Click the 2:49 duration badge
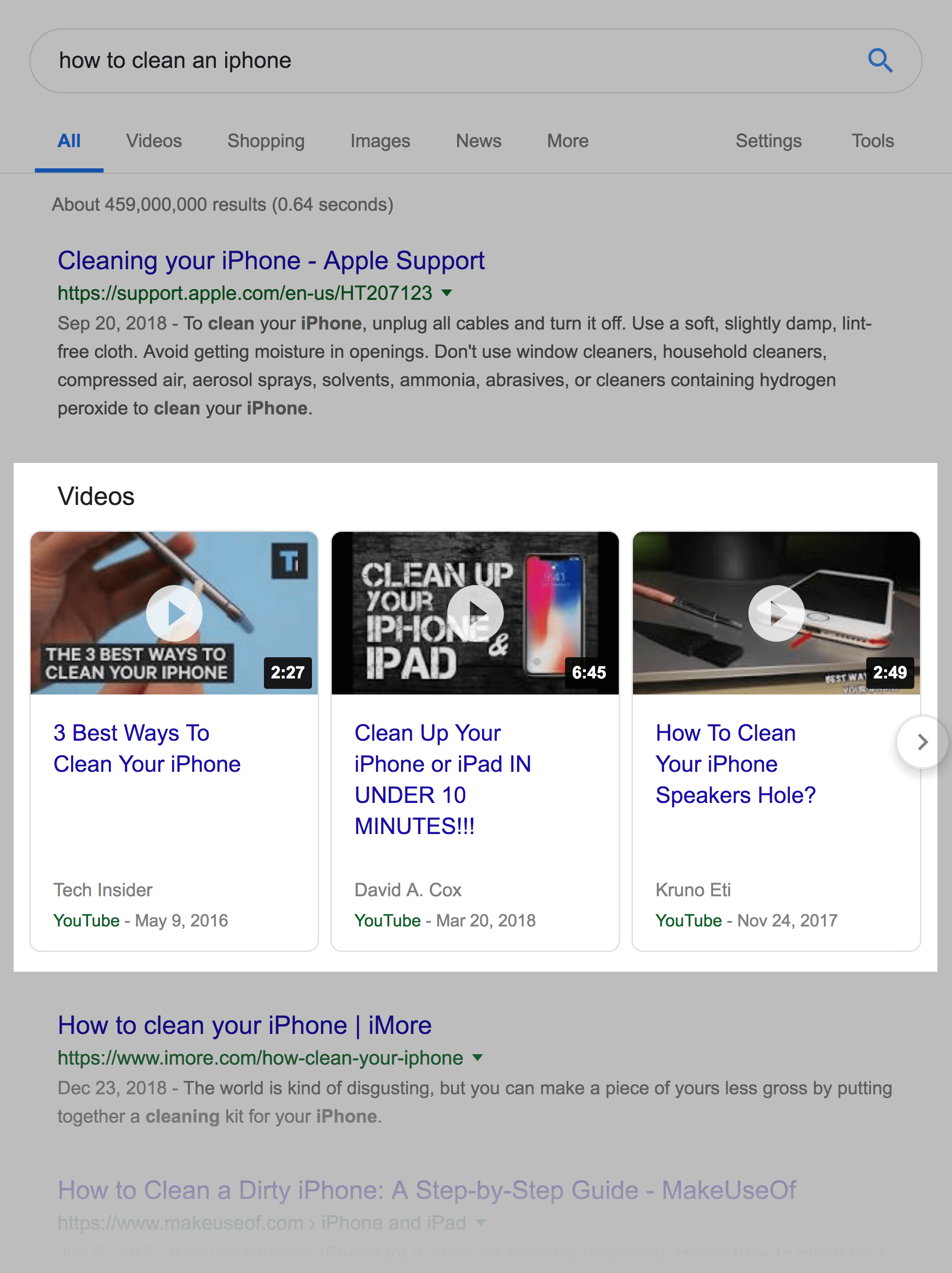This screenshot has width=952, height=1273. pos(890,673)
